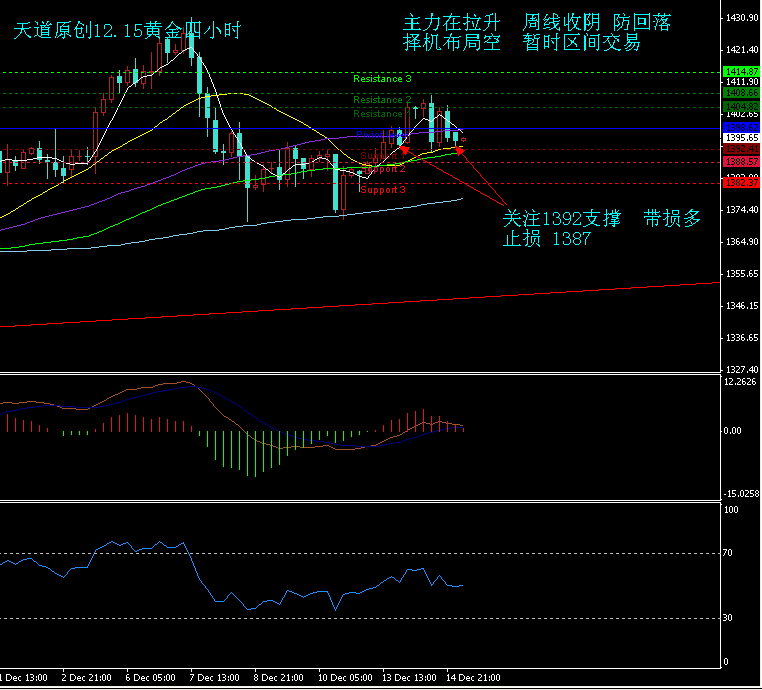Image resolution: width=762 pixels, height=690 pixels.
Task: Click the 1404.82 resistance price tag
Action: pyautogui.click(x=740, y=105)
